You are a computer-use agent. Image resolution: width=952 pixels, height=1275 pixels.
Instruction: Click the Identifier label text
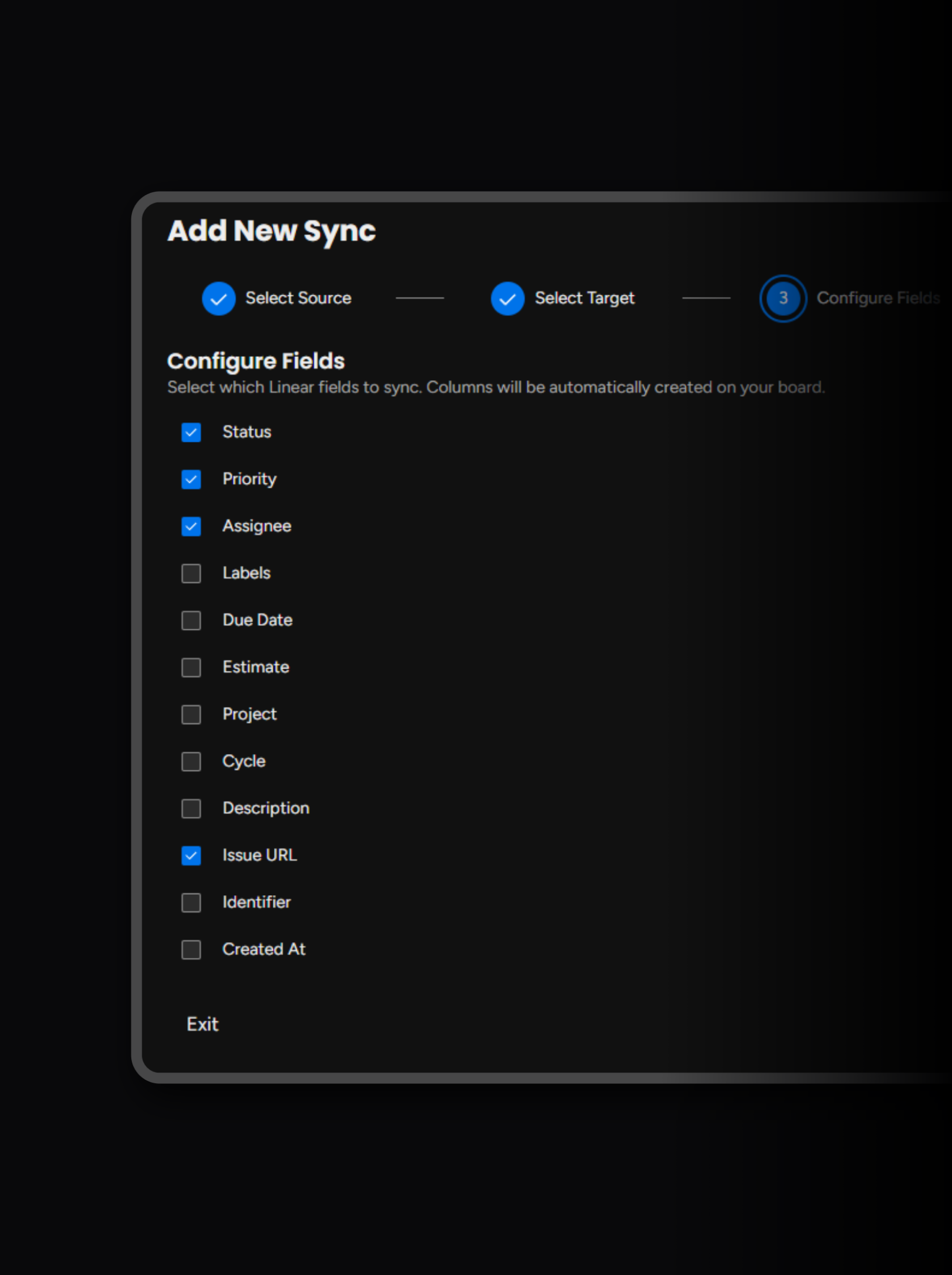257,903
